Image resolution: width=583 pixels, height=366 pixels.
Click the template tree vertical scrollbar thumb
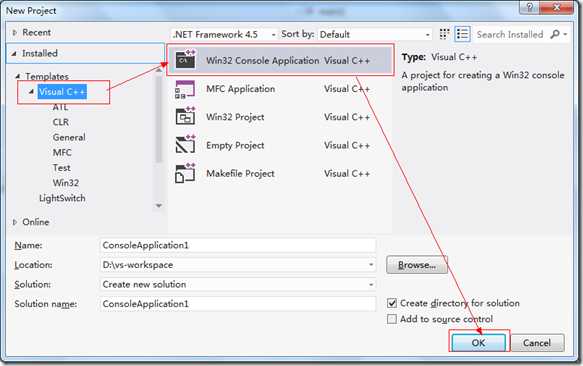point(159,118)
